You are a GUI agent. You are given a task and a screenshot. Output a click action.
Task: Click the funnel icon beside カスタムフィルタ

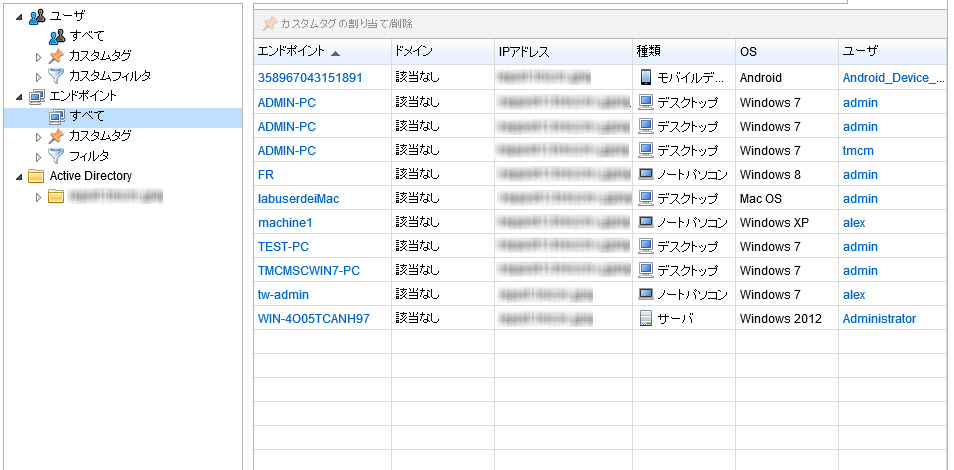click(x=57, y=76)
